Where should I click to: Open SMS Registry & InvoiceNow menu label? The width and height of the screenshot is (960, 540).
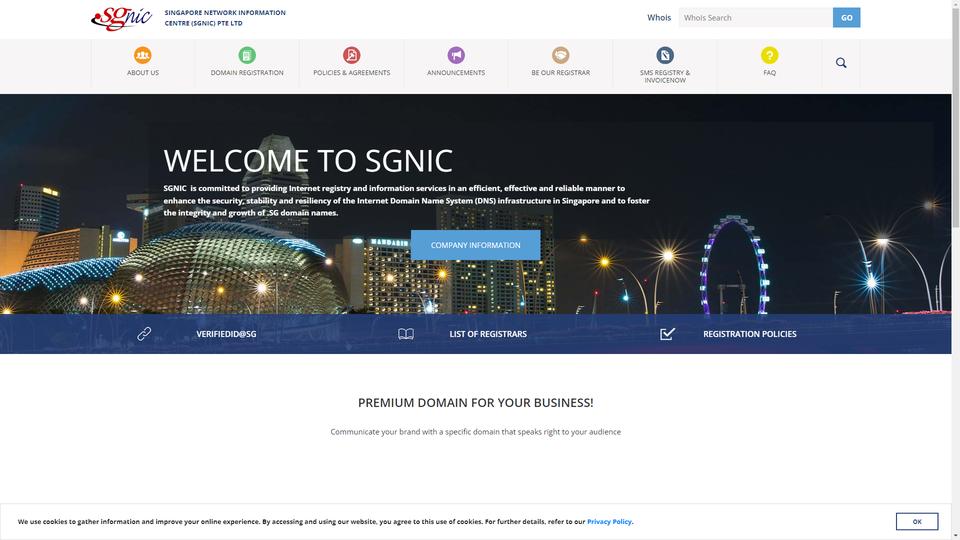(665, 76)
